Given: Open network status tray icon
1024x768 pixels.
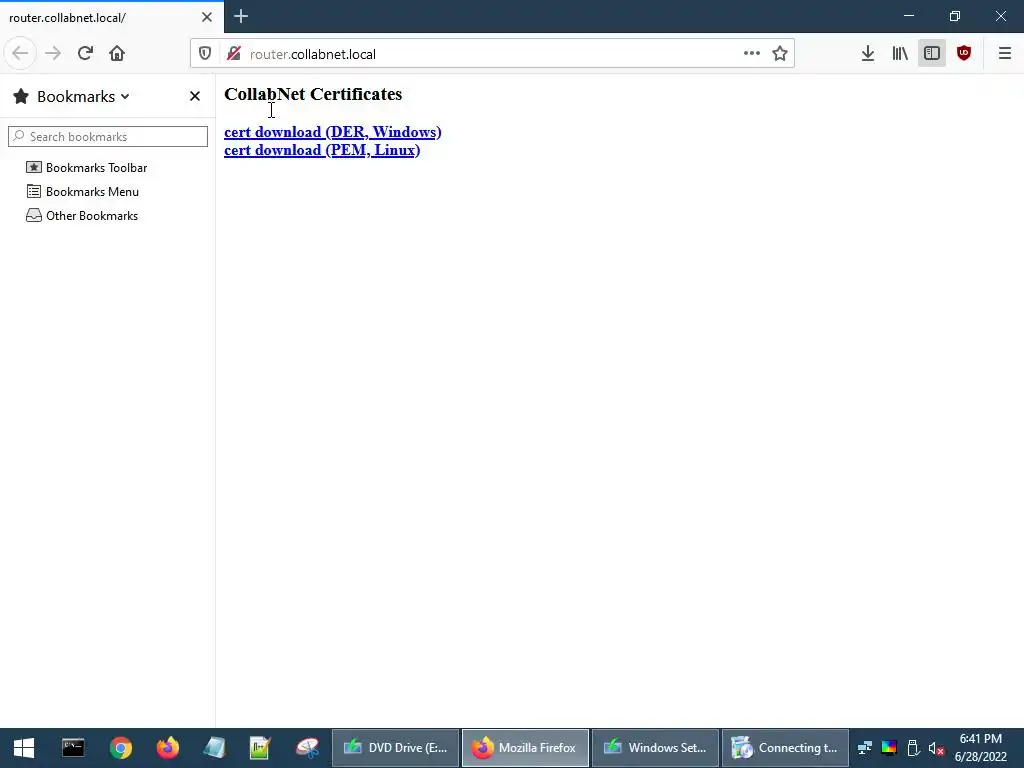Looking at the screenshot, I should 865,748.
